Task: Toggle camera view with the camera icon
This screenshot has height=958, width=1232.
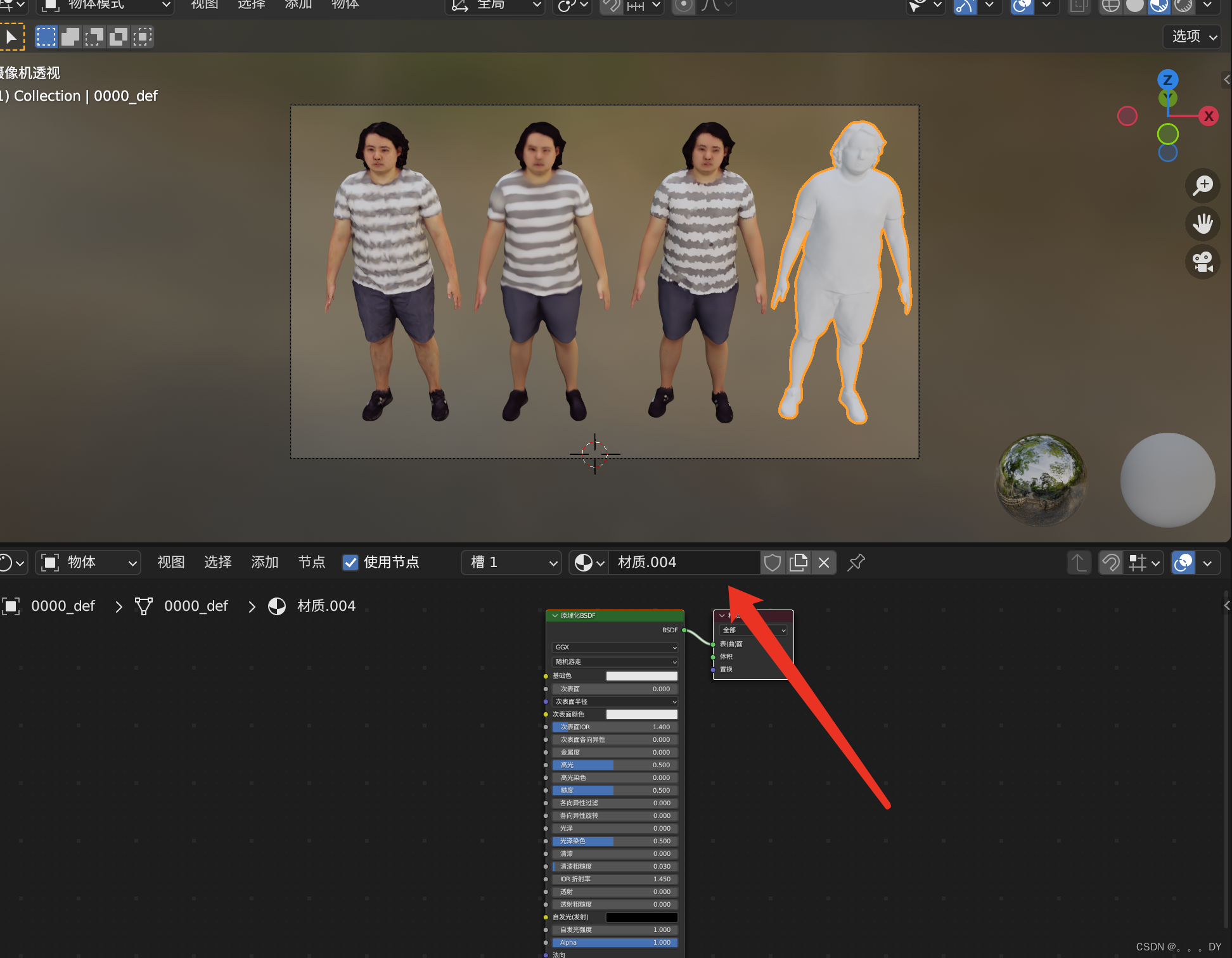Action: tap(1202, 262)
